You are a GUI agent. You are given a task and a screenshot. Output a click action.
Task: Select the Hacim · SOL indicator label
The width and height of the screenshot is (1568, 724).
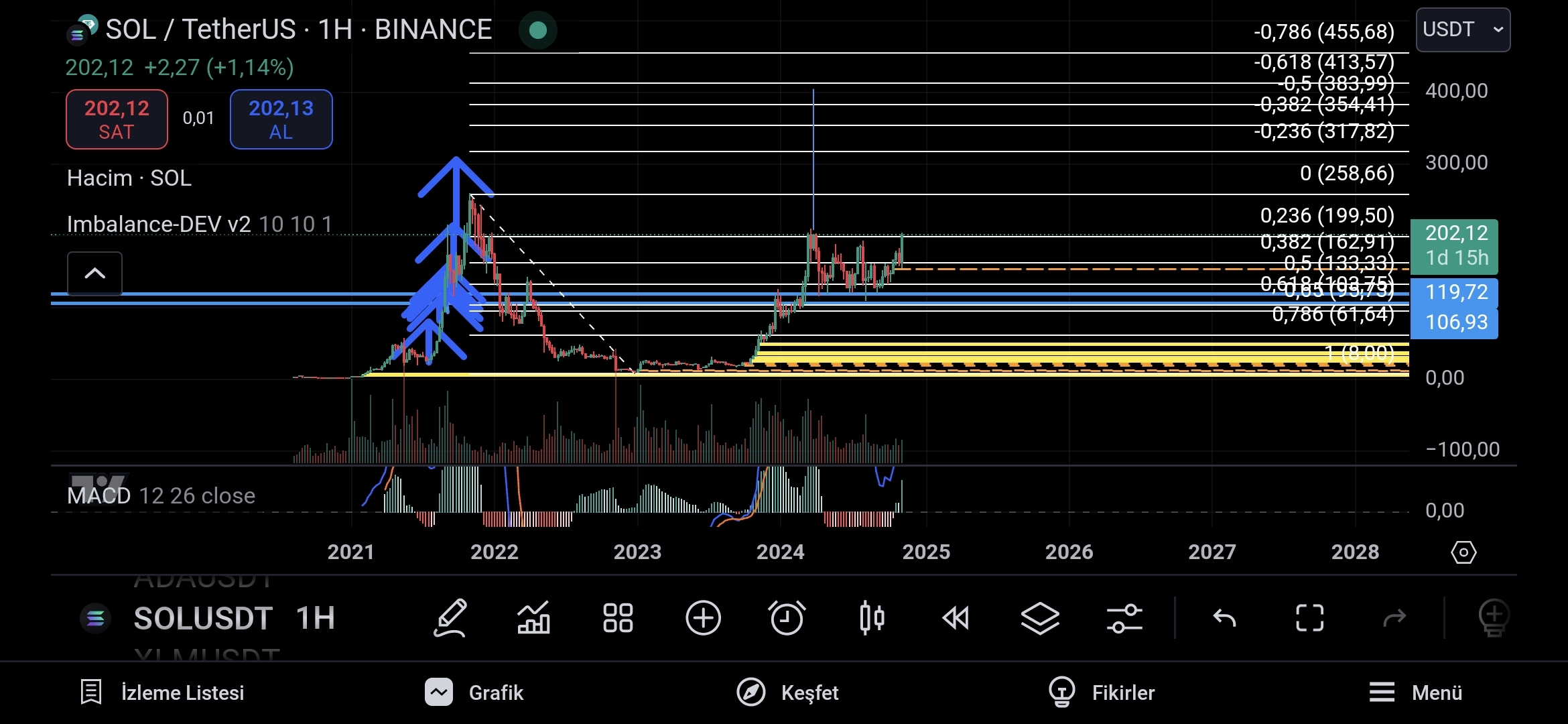pos(129,178)
